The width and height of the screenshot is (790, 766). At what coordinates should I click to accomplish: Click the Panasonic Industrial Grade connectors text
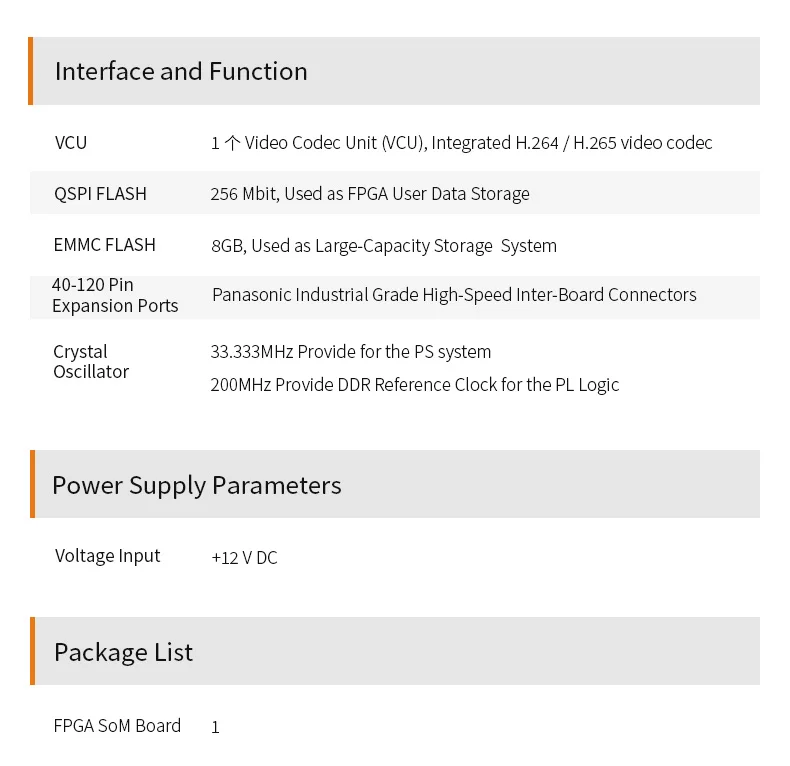pos(454,295)
